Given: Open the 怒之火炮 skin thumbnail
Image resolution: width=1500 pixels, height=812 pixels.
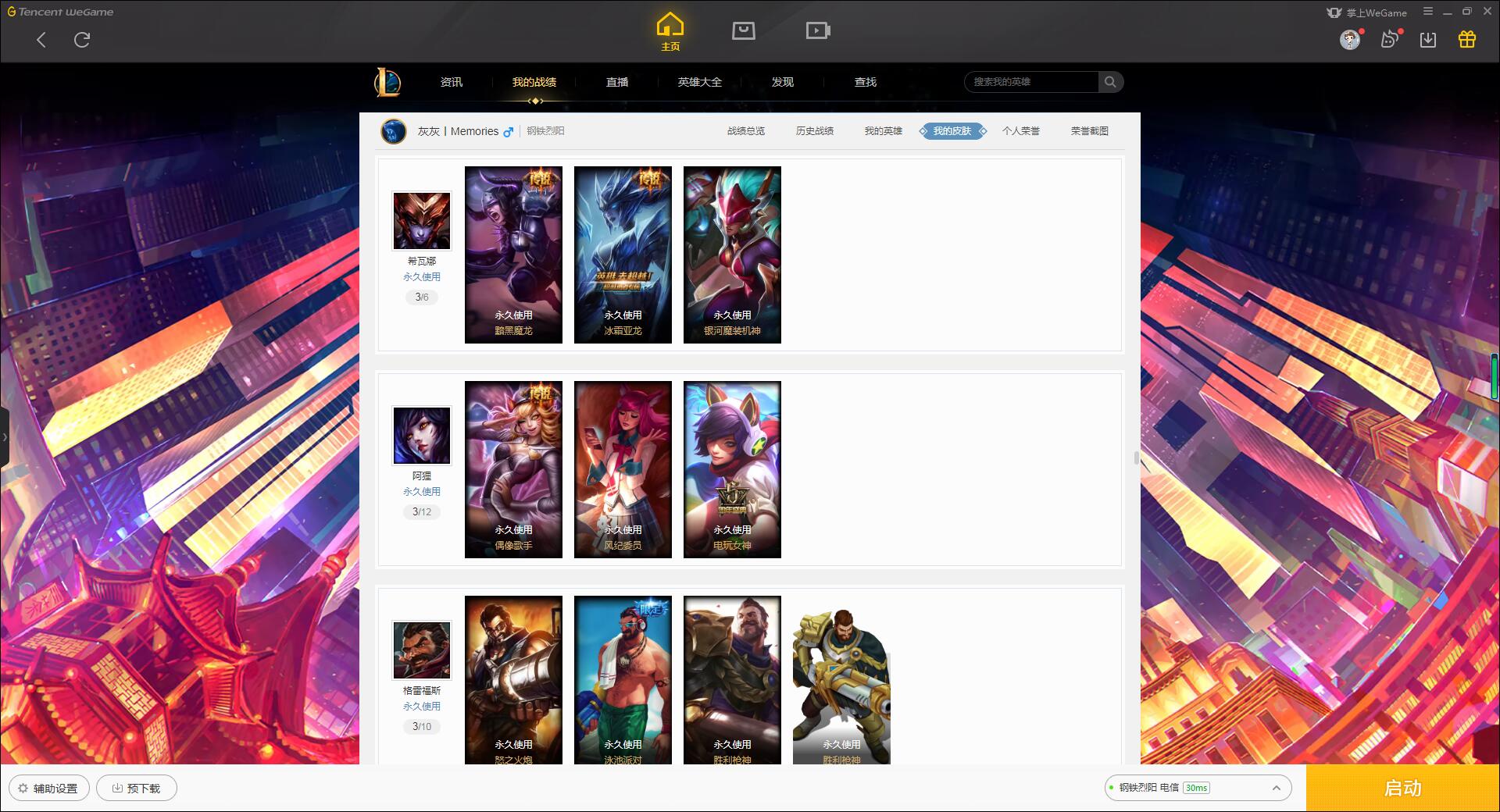Looking at the screenshot, I should tap(513, 680).
